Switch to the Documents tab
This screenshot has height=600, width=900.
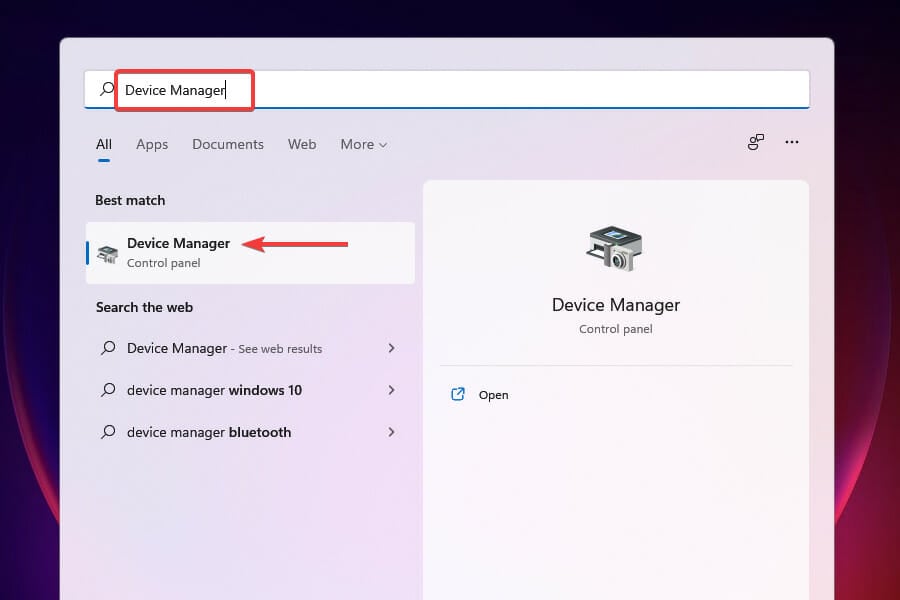click(228, 144)
